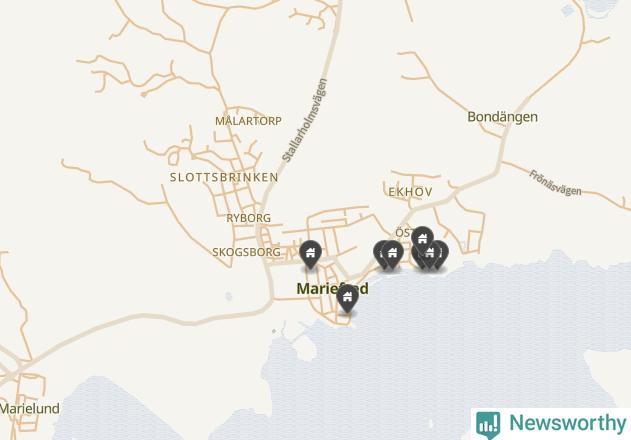Click the topmost house marker near Öst label
631x440 pixels.
[422, 239]
